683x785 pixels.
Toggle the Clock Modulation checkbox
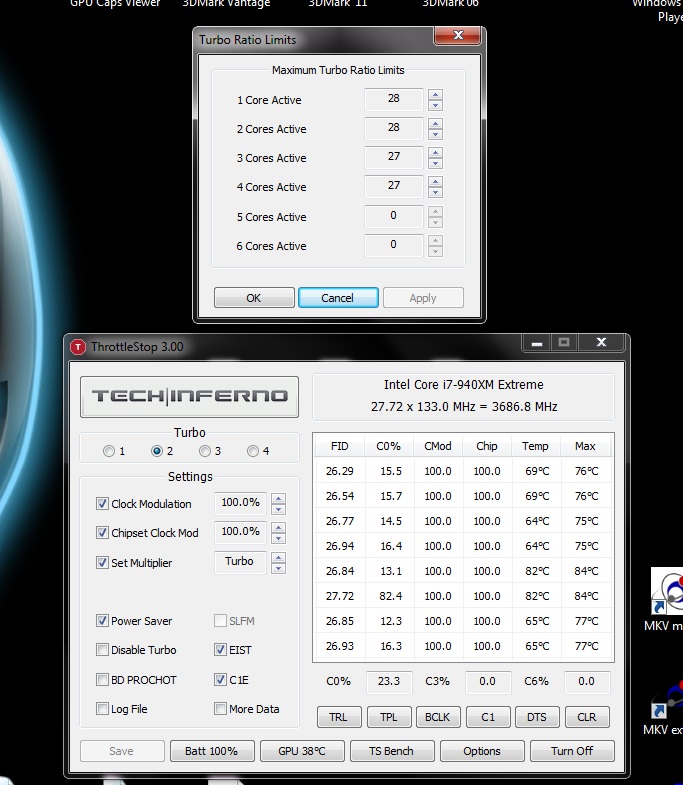(102, 504)
